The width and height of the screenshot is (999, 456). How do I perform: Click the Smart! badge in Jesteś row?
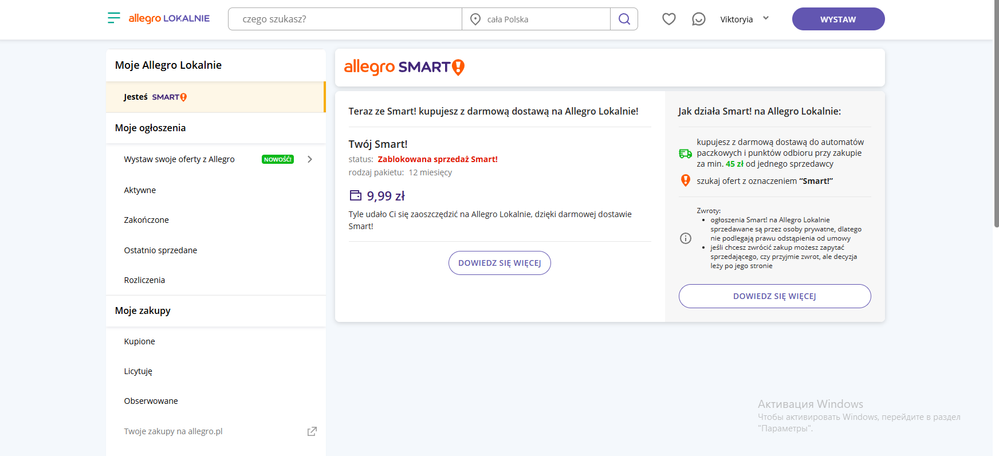click(169, 97)
